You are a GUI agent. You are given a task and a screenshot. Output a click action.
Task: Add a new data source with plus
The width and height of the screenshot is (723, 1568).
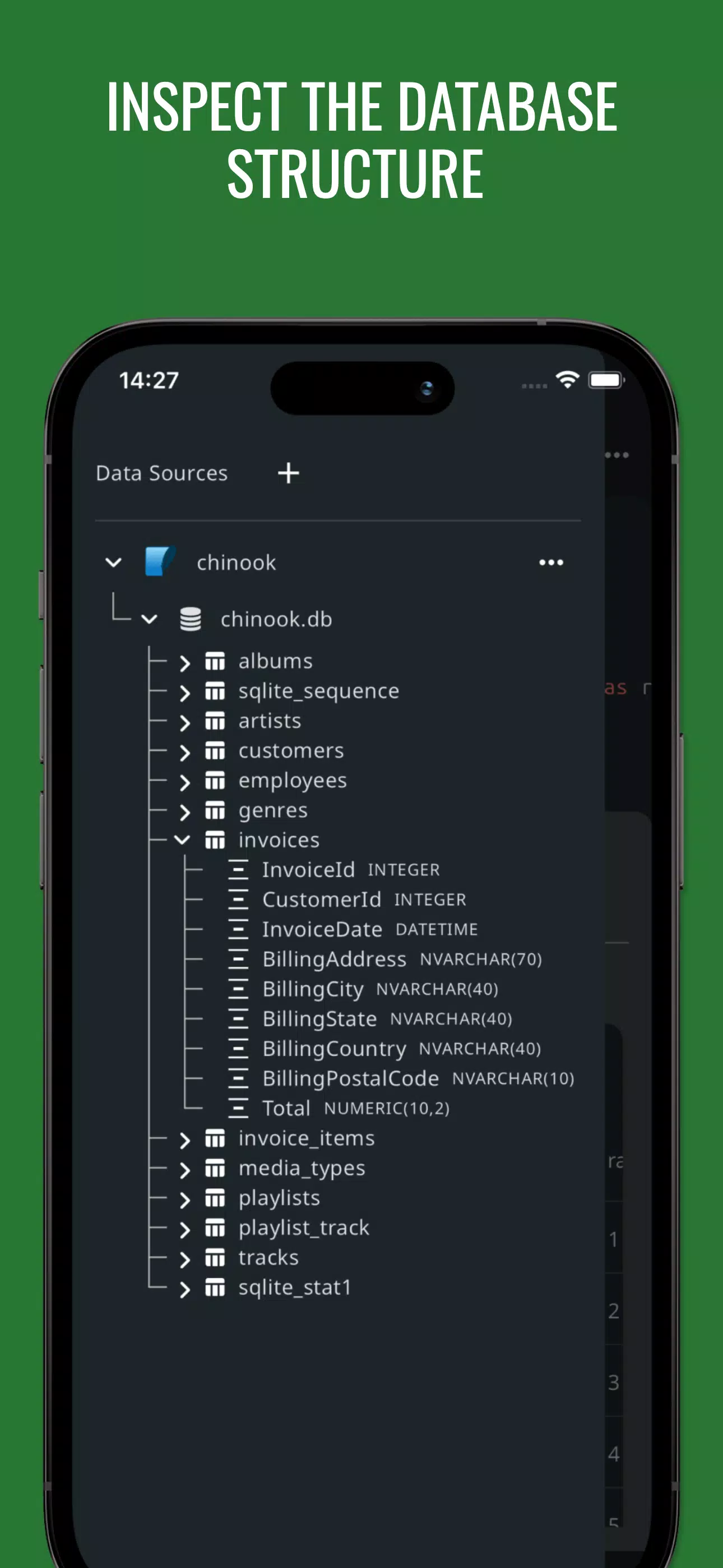pos(289,473)
